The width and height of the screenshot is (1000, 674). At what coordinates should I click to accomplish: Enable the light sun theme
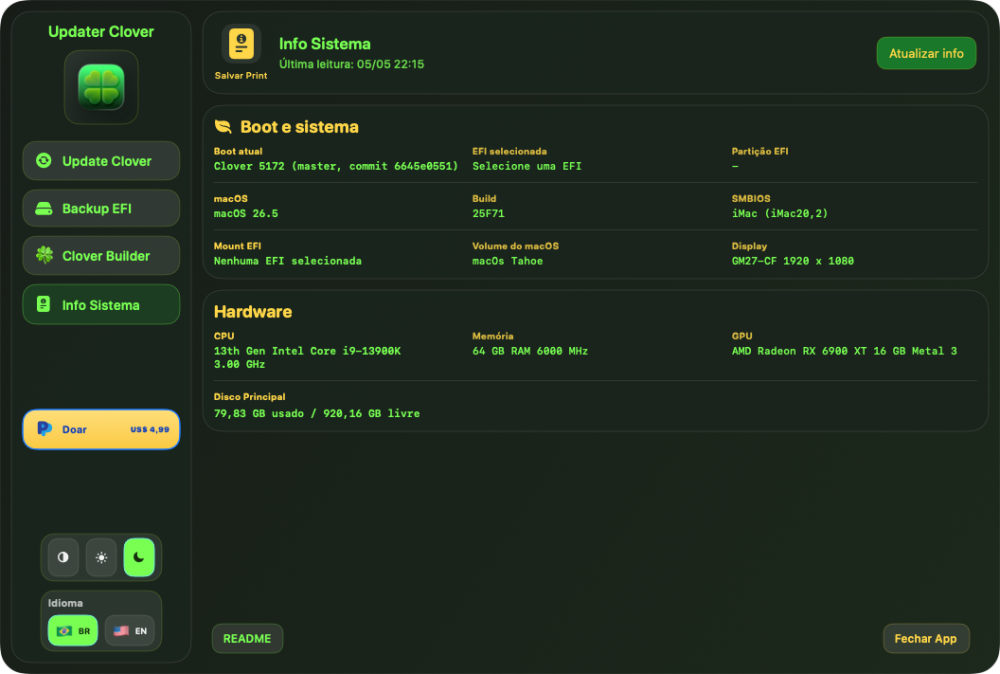pos(101,557)
